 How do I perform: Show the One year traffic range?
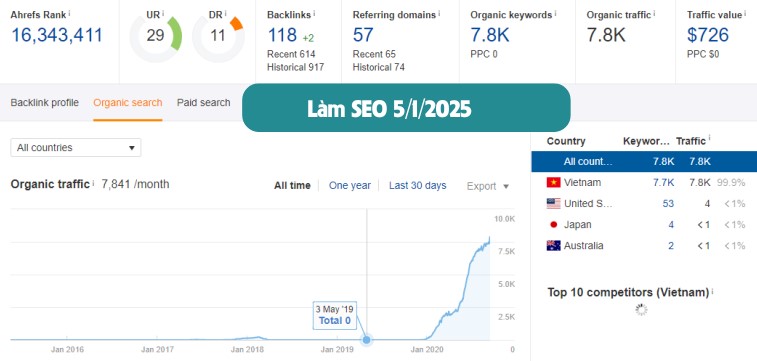point(350,185)
